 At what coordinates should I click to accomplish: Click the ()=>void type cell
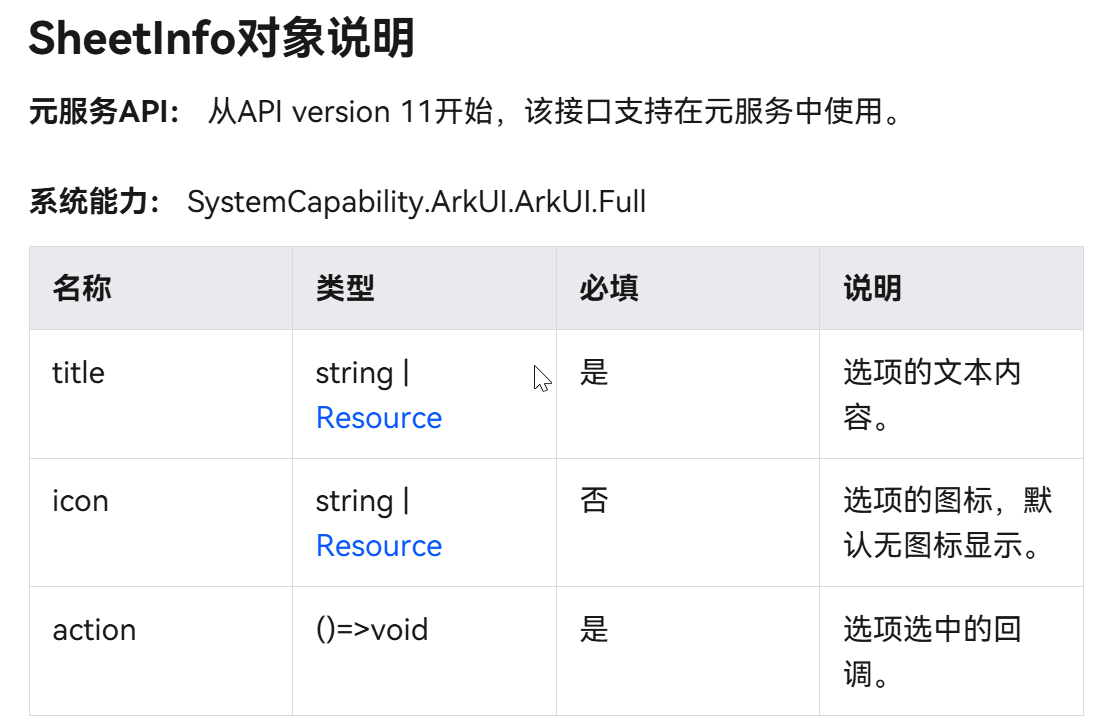coord(372,630)
